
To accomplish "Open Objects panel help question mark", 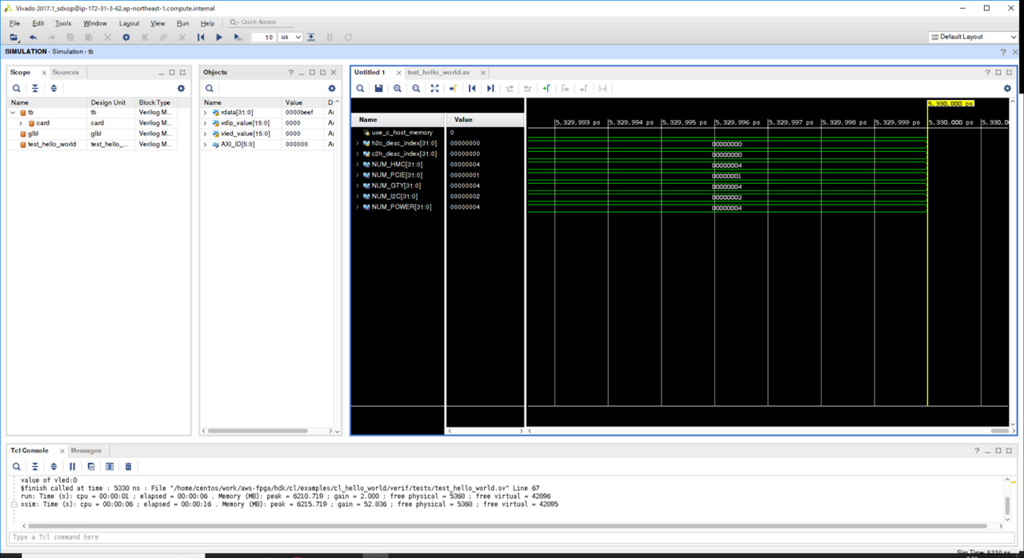I will (291, 73).
